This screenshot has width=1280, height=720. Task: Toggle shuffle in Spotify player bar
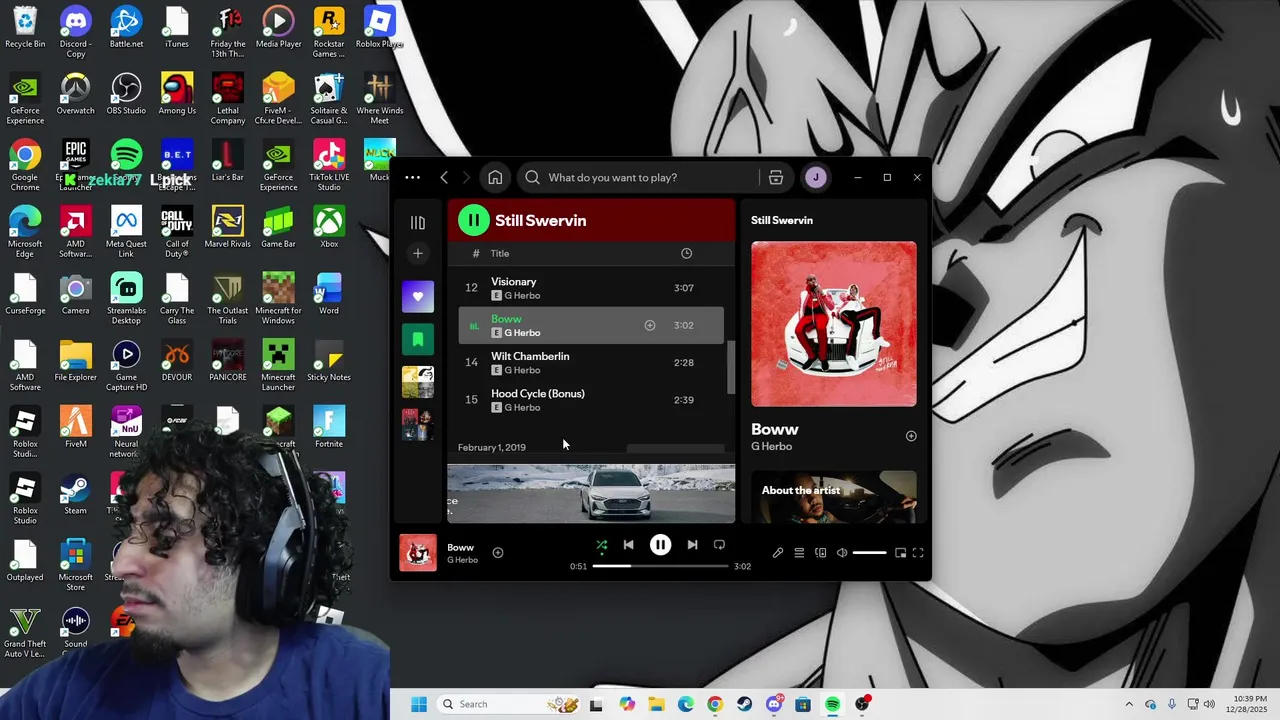pos(602,545)
